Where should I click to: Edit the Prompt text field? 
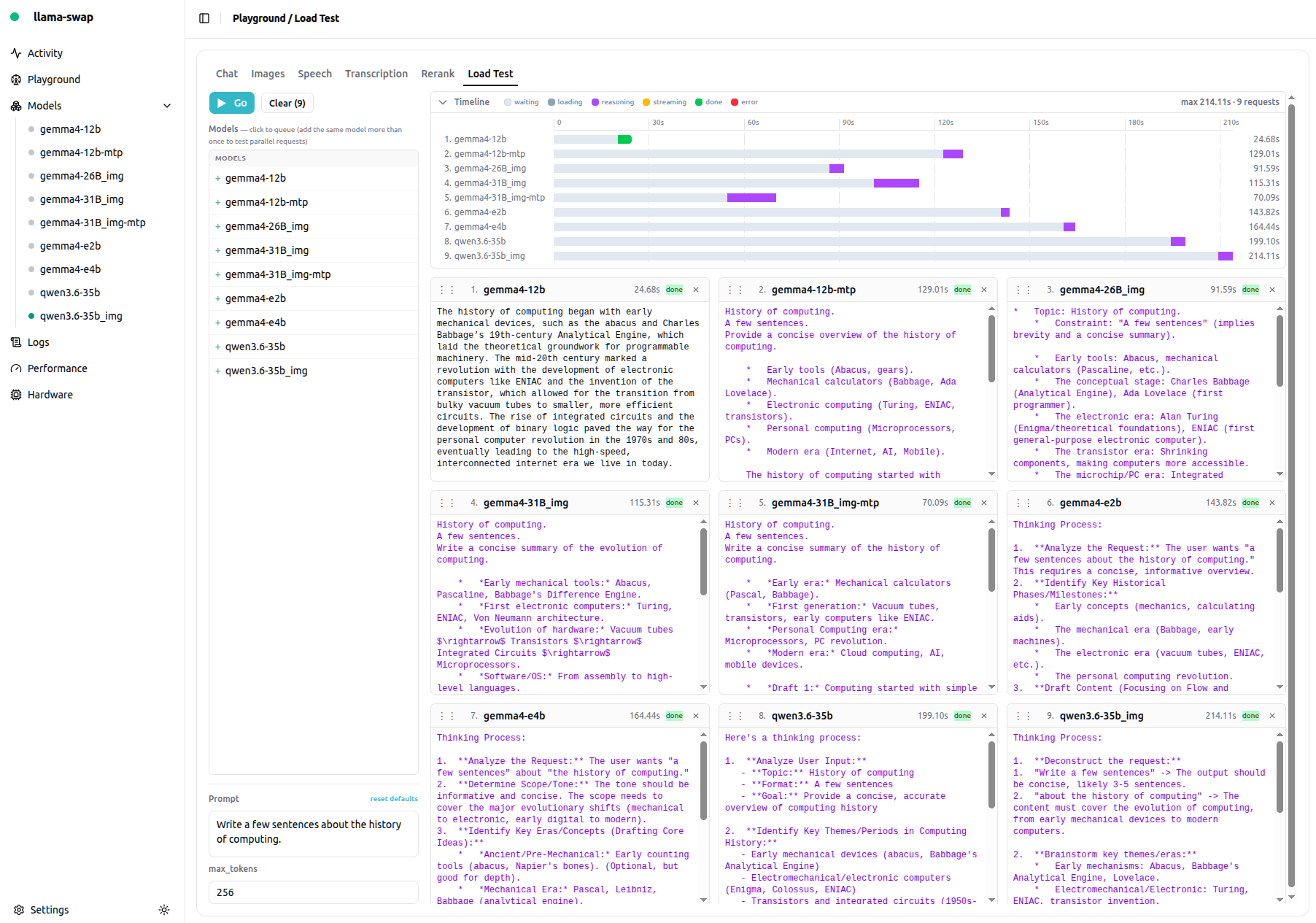pyautogui.click(x=314, y=834)
